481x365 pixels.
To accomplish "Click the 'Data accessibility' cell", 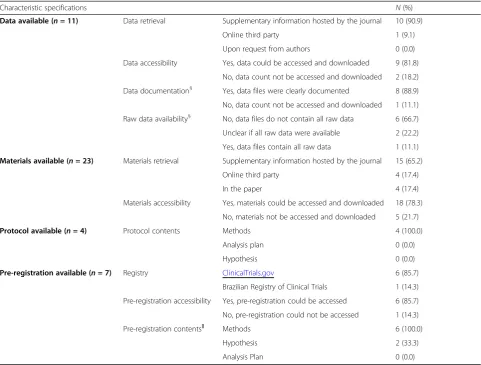I will tap(150, 63).
